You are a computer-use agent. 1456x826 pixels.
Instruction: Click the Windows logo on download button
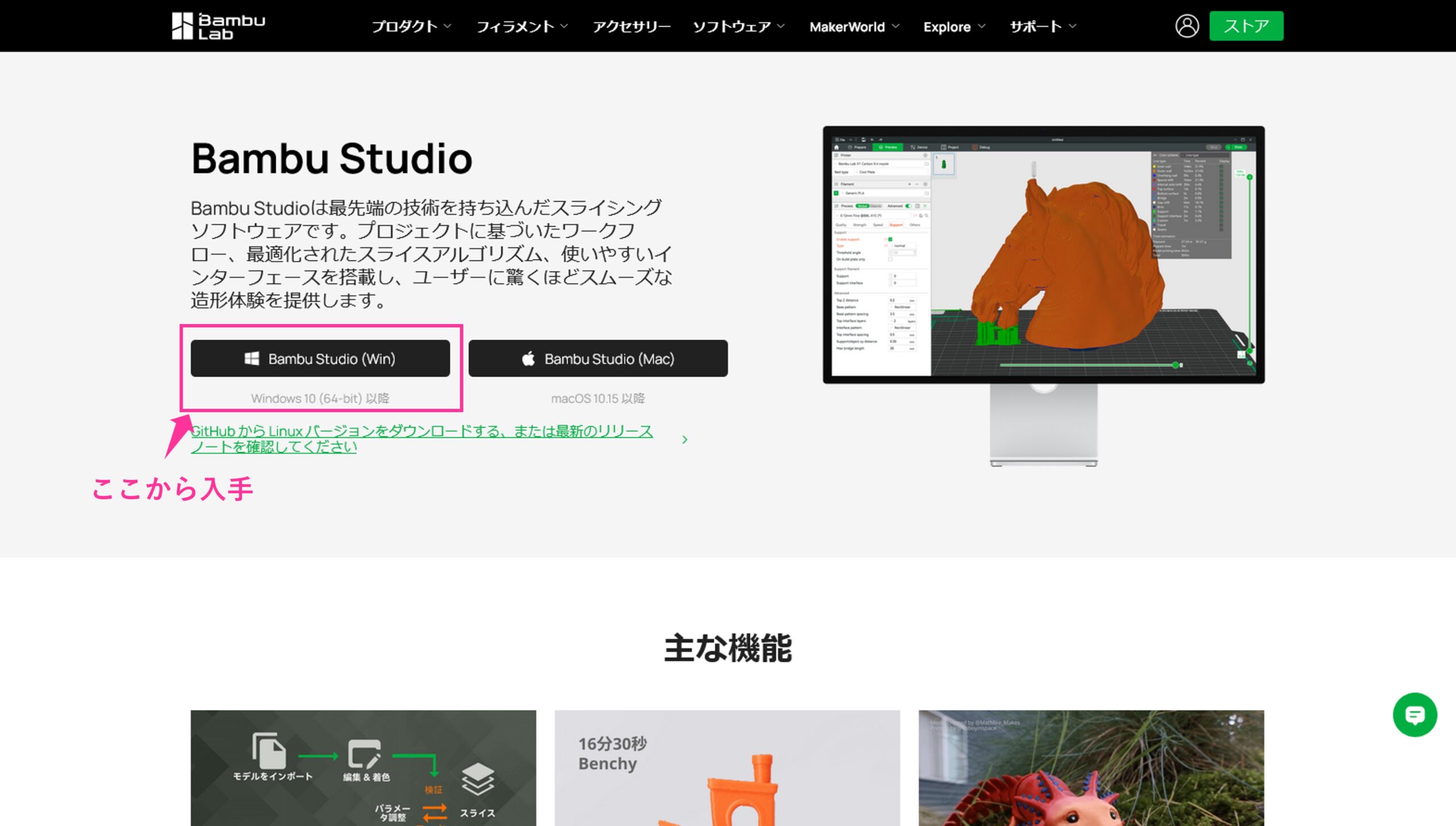click(251, 359)
